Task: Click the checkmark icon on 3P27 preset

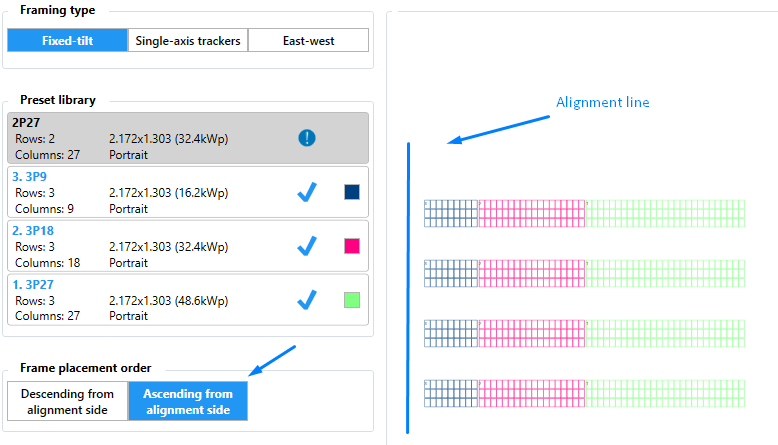Action: click(307, 299)
